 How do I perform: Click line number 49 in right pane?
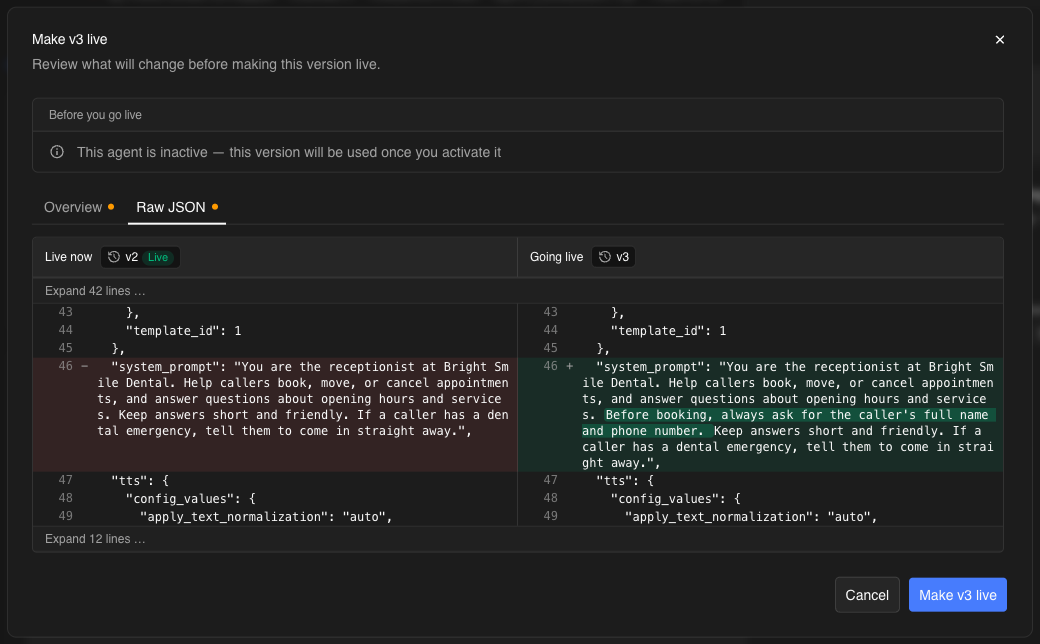[551, 516]
